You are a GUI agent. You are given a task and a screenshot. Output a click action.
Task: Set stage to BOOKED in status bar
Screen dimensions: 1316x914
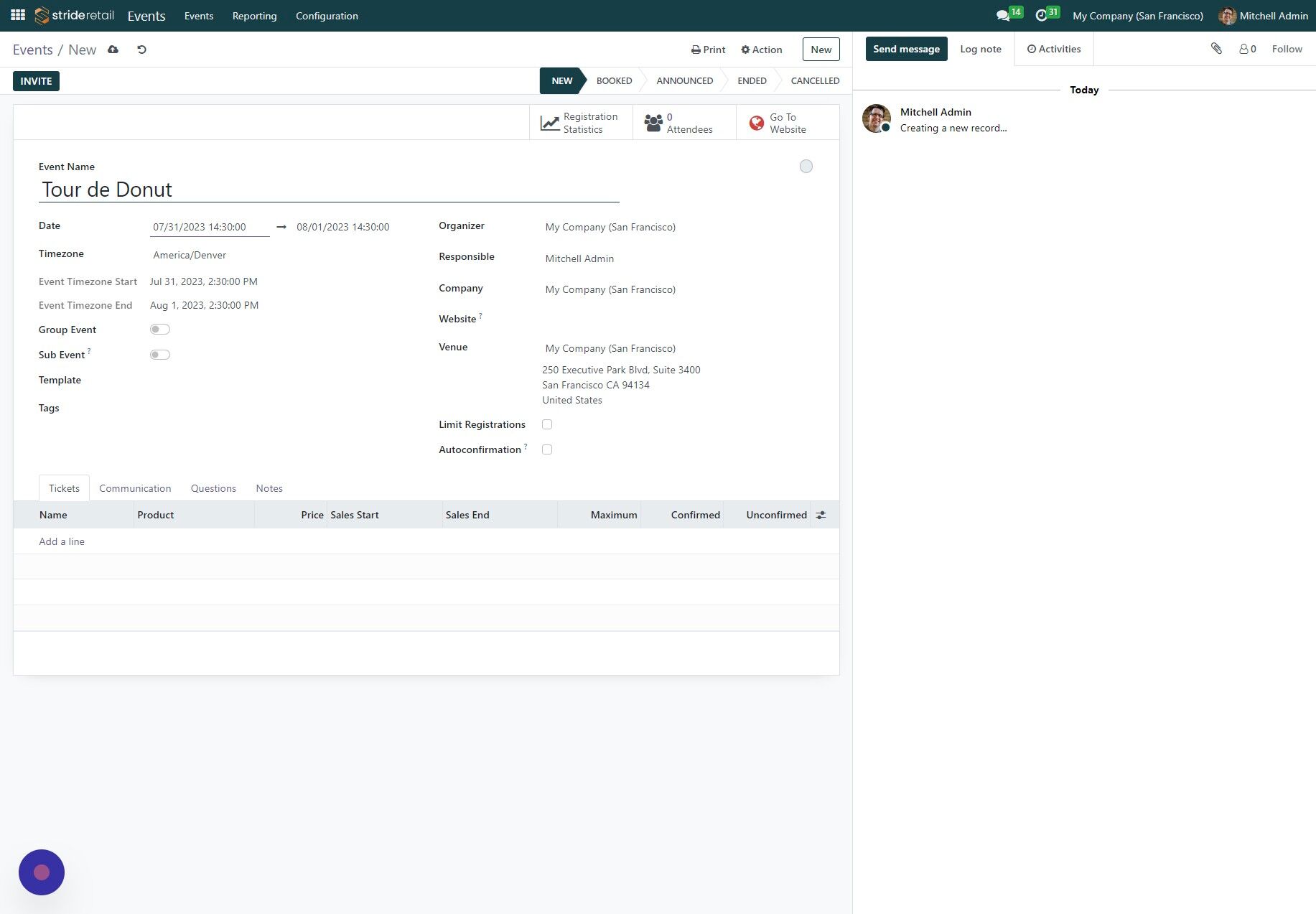coord(614,81)
